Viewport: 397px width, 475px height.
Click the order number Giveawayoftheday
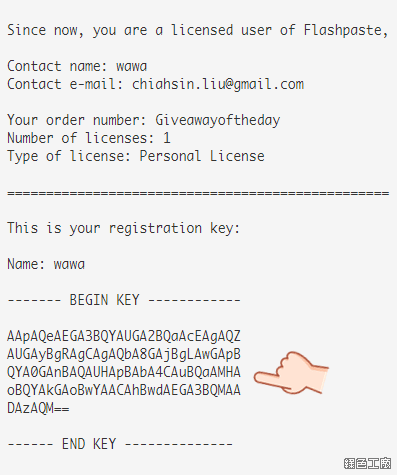pyautogui.click(x=218, y=120)
